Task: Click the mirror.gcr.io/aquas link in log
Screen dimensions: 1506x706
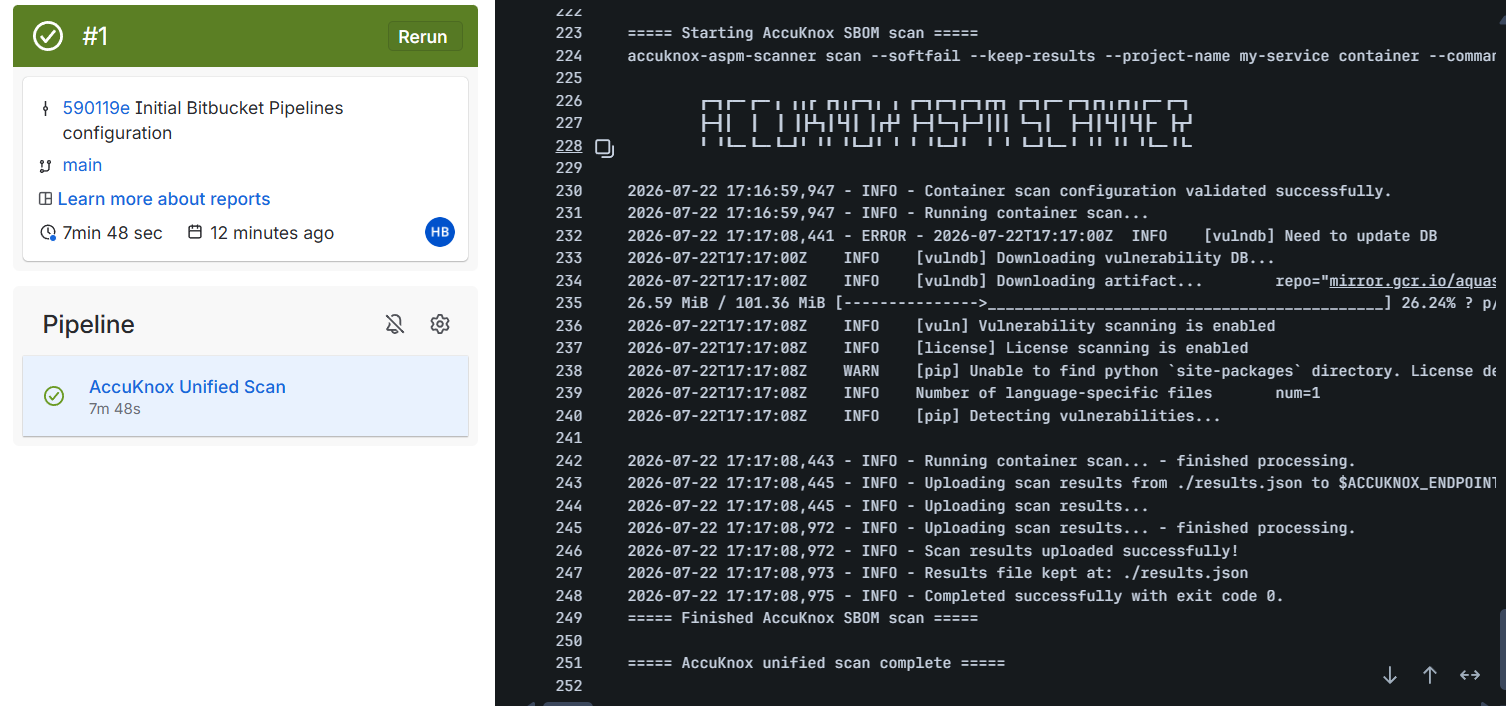Action: (1412, 281)
